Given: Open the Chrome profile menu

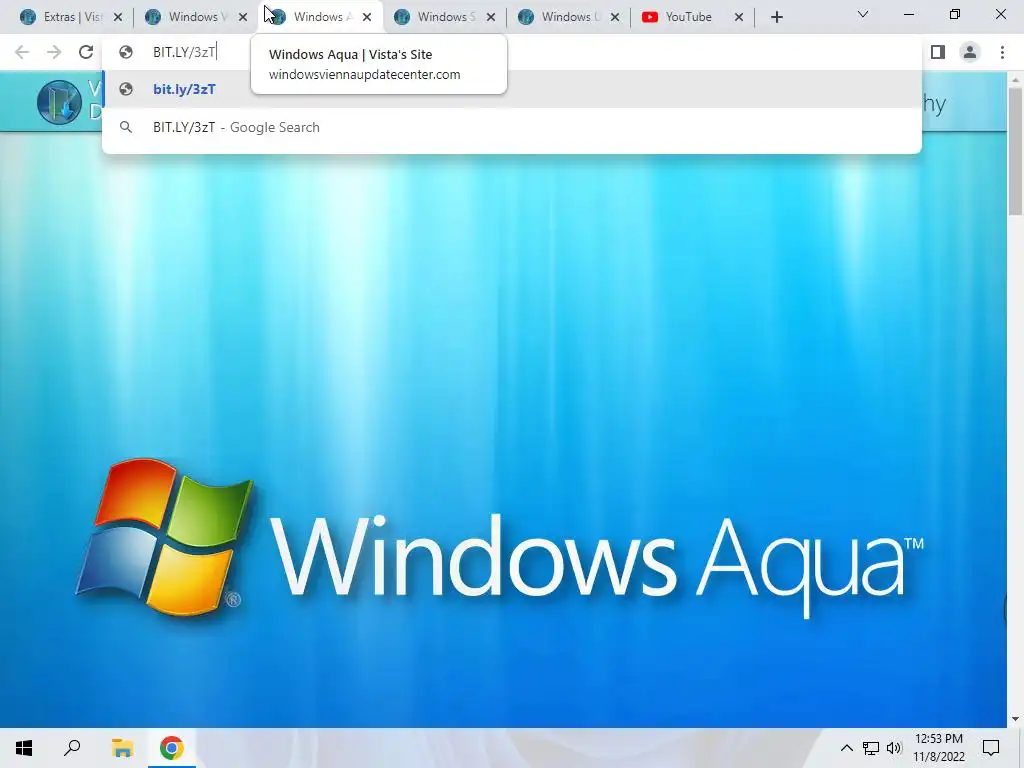Looking at the screenshot, I should pyautogui.click(x=970, y=52).
